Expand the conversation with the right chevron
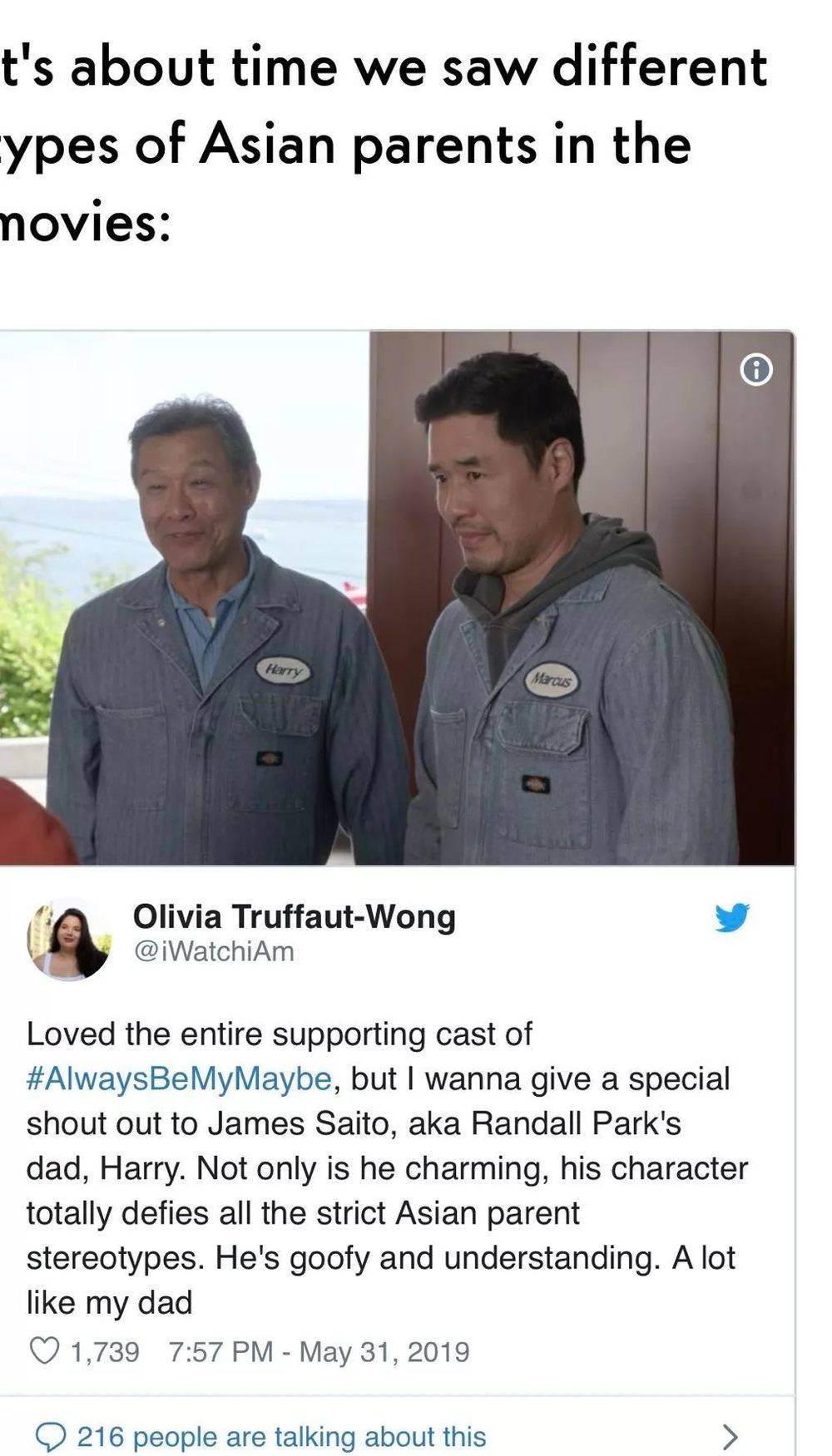832x1456 pixels. point(729,1436)
